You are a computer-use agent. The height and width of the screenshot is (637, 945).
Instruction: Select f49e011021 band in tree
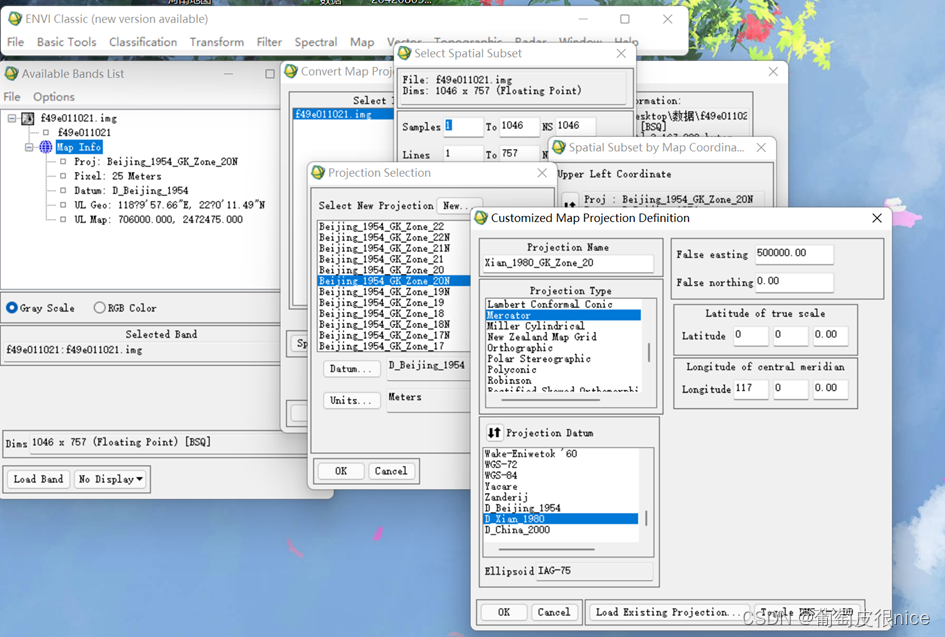pyautogui.click(x=84, y=133)
